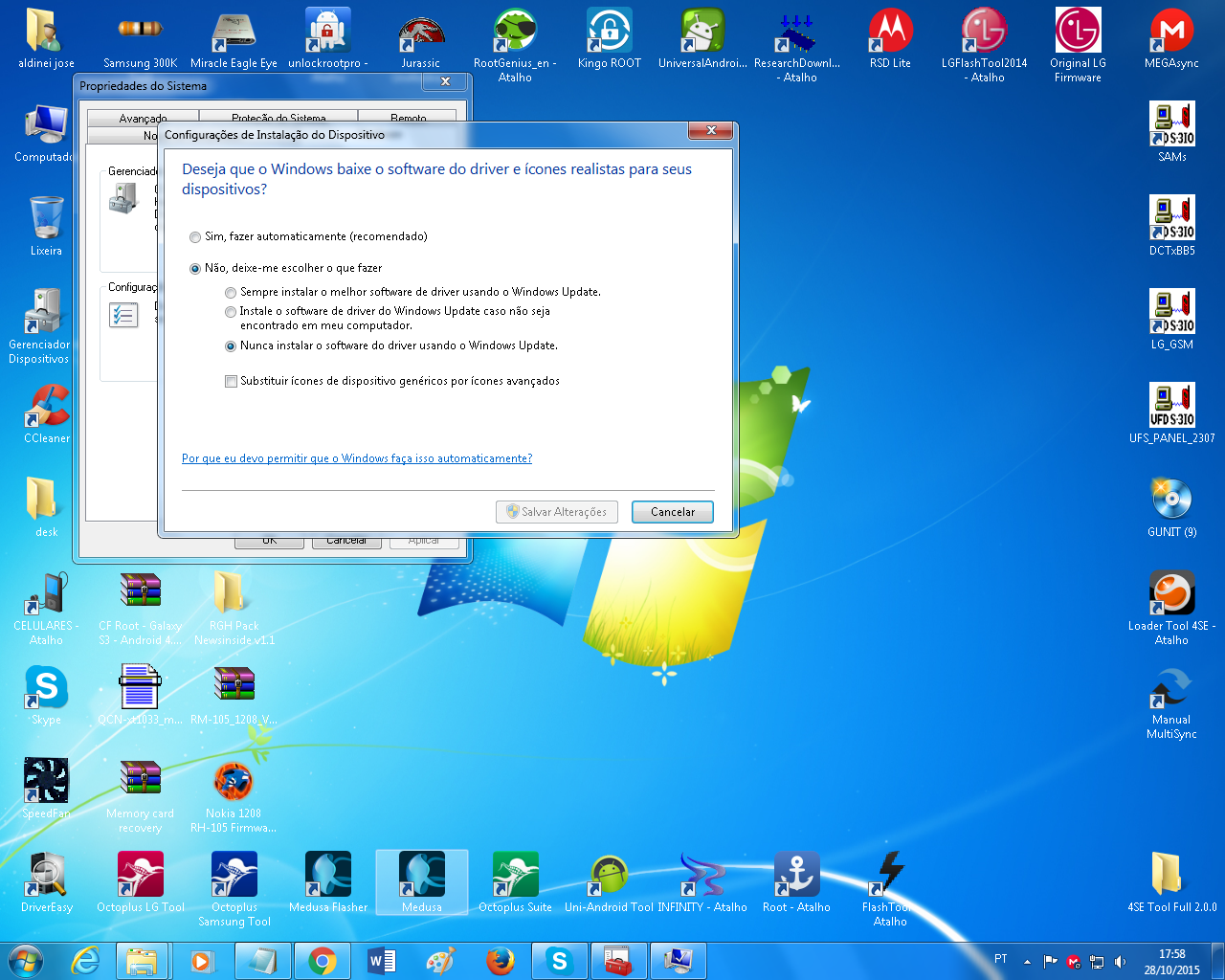Open the CCleaner desktop icon
This screenshot has height=980, width=1225.
pyautogui.click(x=47, y=413)
